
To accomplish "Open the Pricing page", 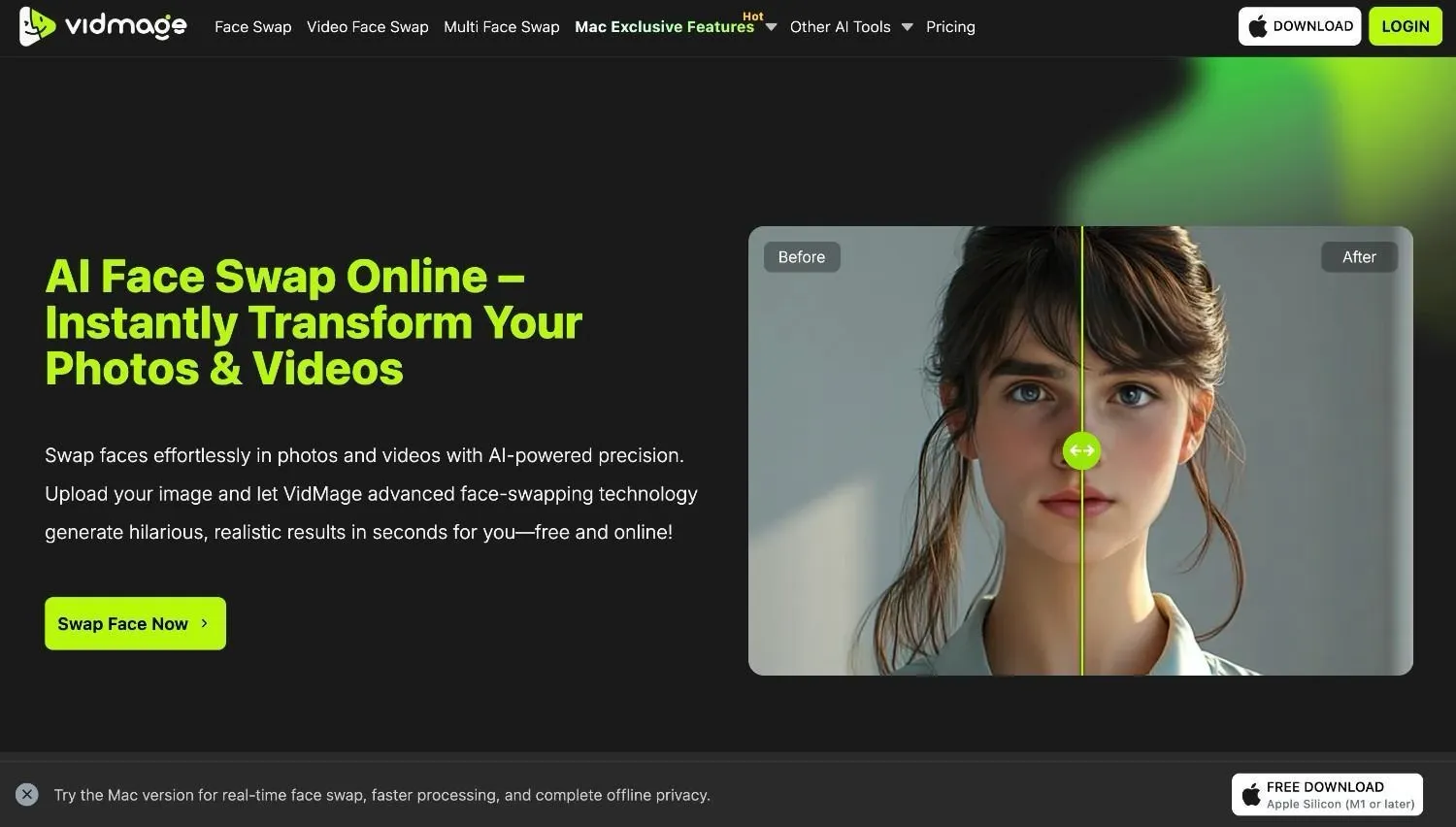I will [x=950, y=27].
